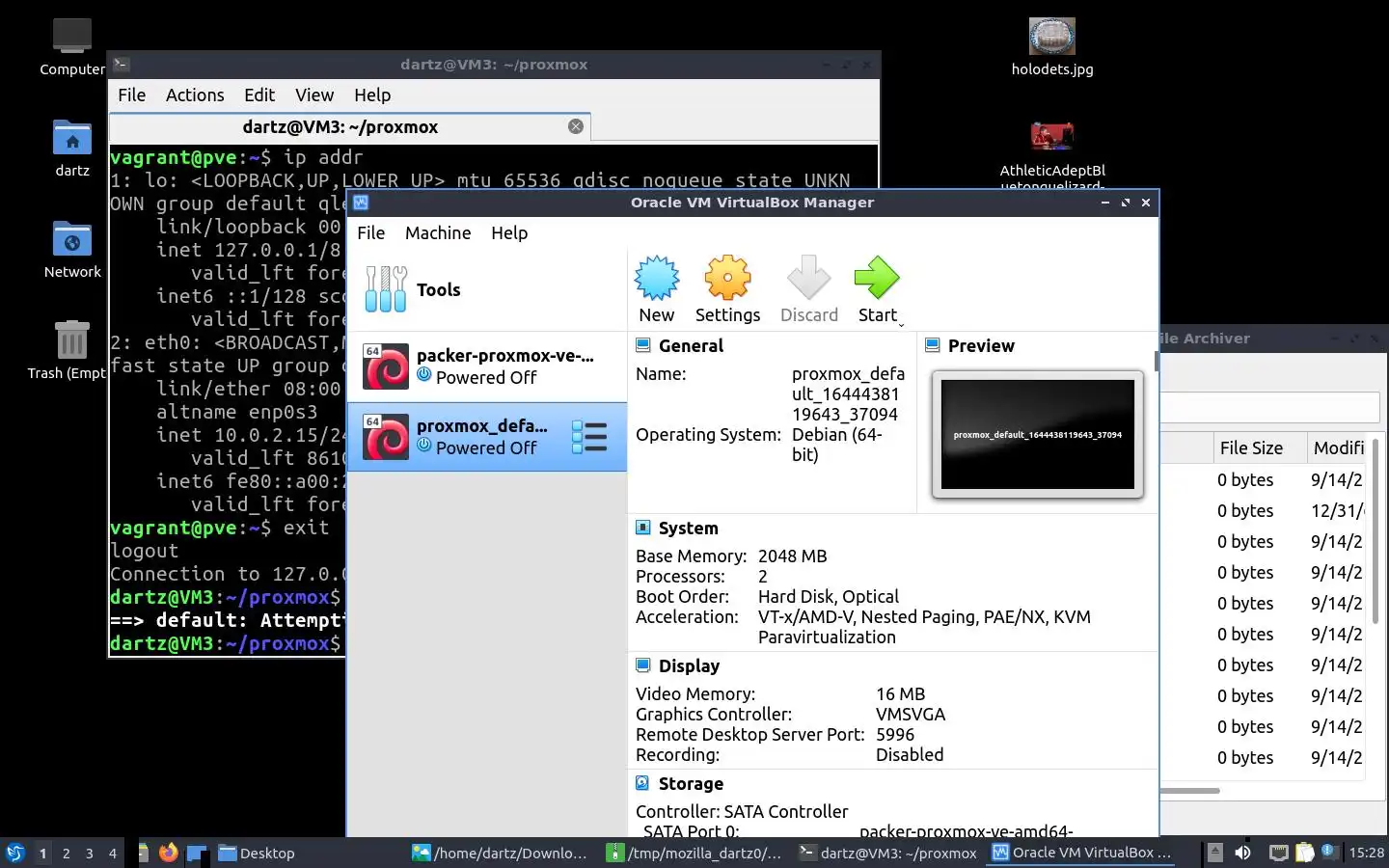Open the Start button dropdown arrow
This screenshot has width=1389, height=868.
coord(901,325)
